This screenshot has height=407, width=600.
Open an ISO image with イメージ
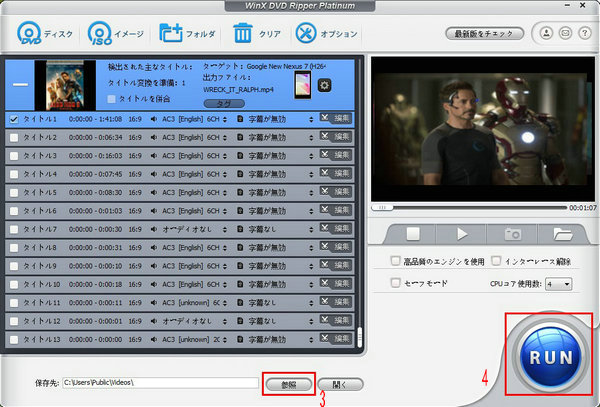coord(116,33)
